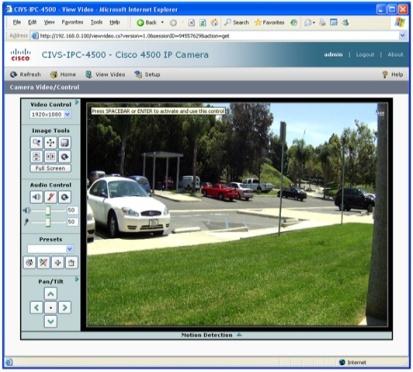
Task: Open the View Video page
Action: (x=105, y=74)
